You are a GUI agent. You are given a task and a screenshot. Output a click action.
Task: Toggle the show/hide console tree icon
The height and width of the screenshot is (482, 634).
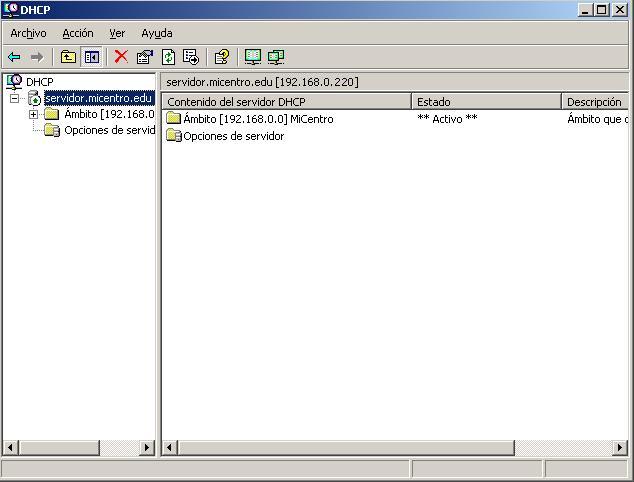coord(91,57)
